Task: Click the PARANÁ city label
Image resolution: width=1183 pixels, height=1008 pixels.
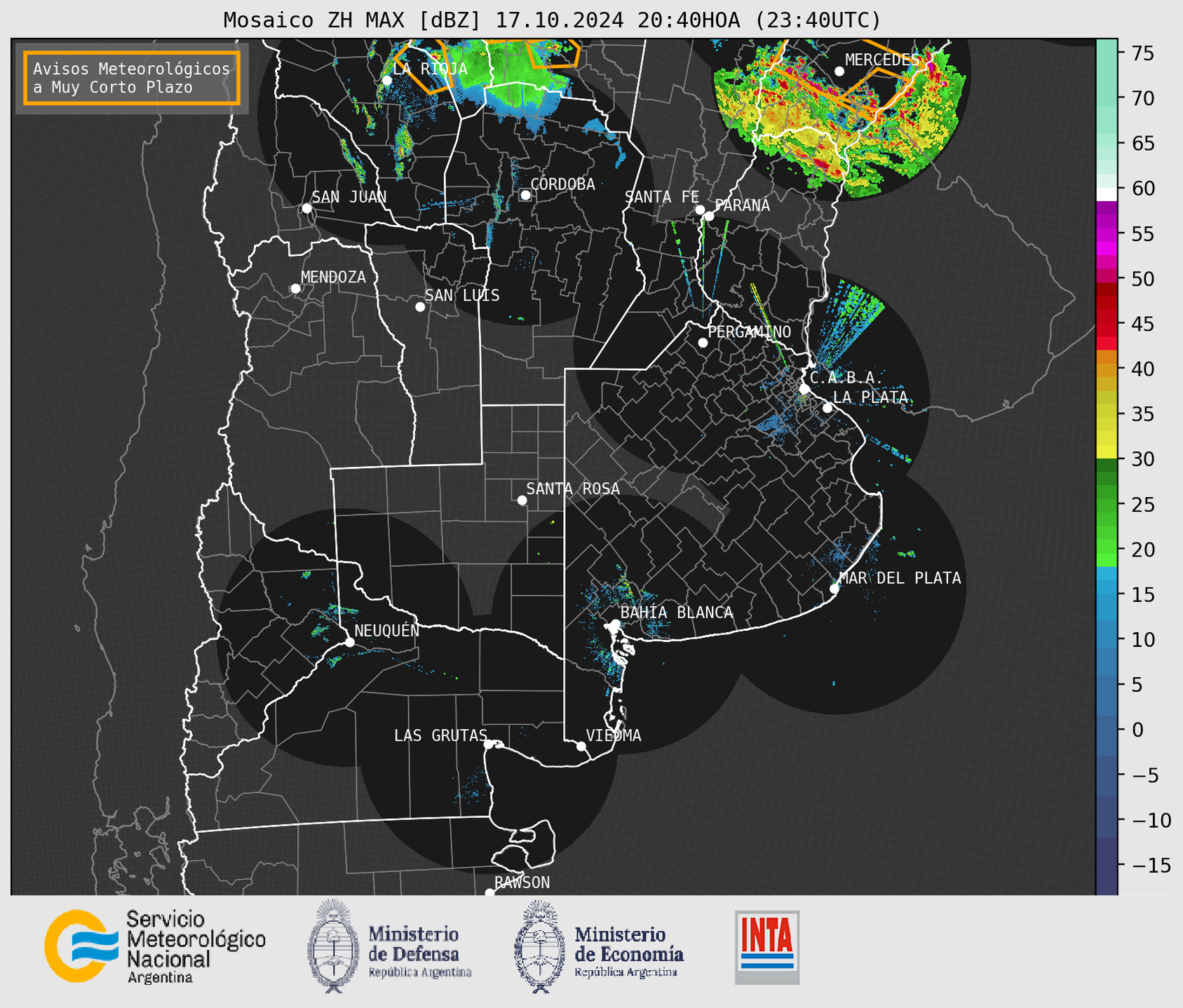Action: [742, 205]
